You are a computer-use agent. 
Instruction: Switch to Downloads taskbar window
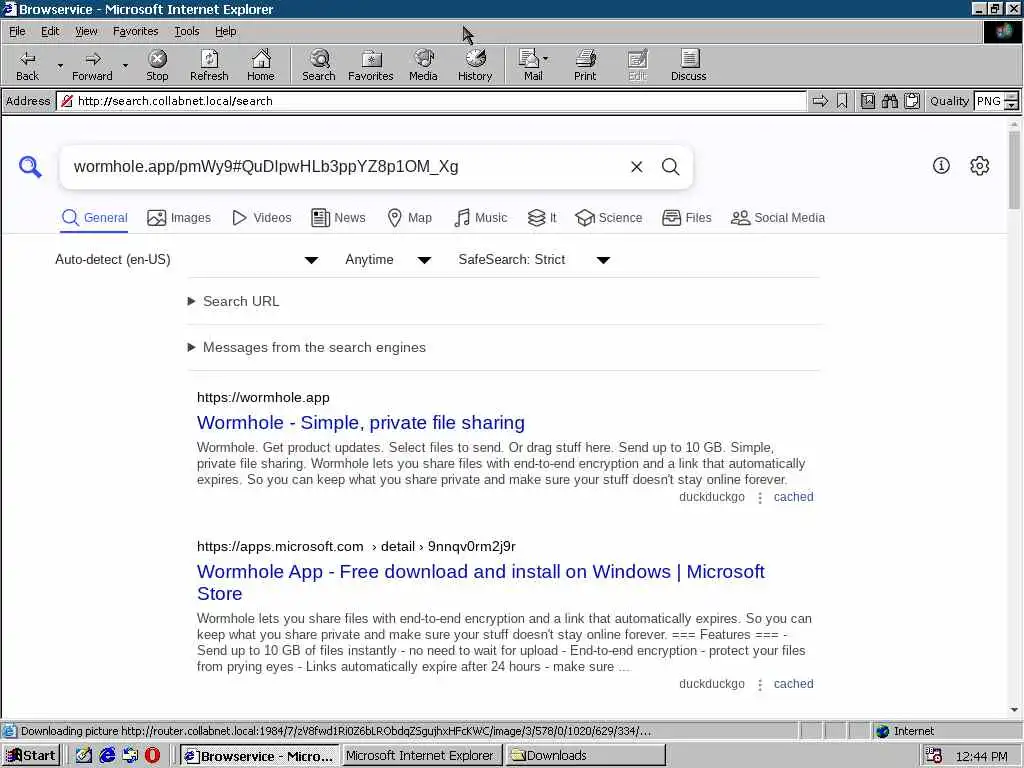[585, 756]
